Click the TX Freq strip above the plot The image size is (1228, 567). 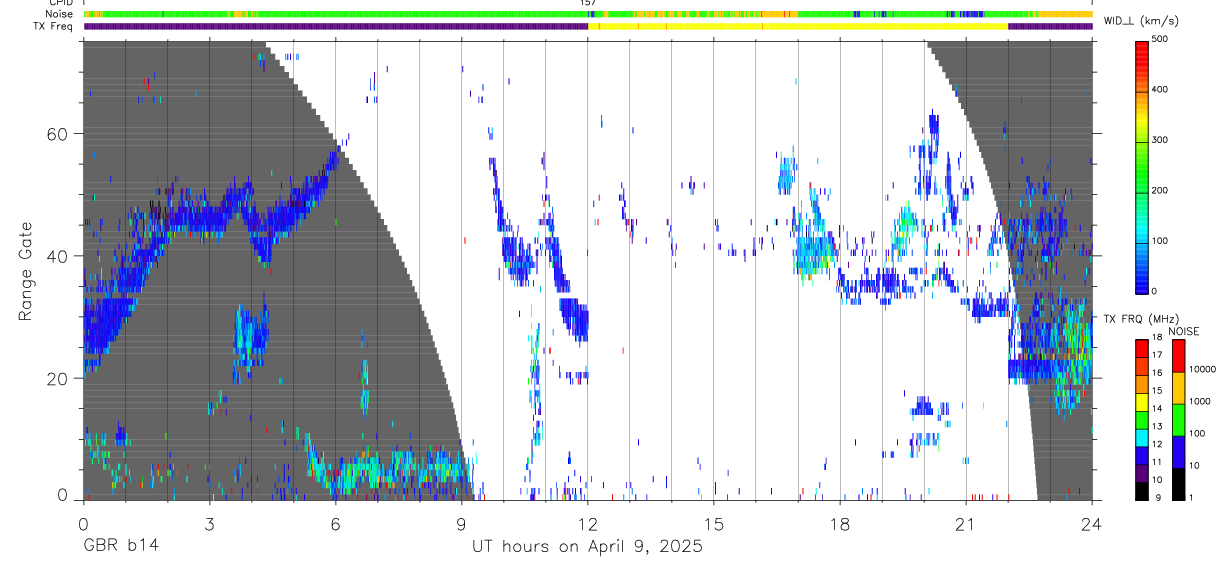click(x=588, y=26)
